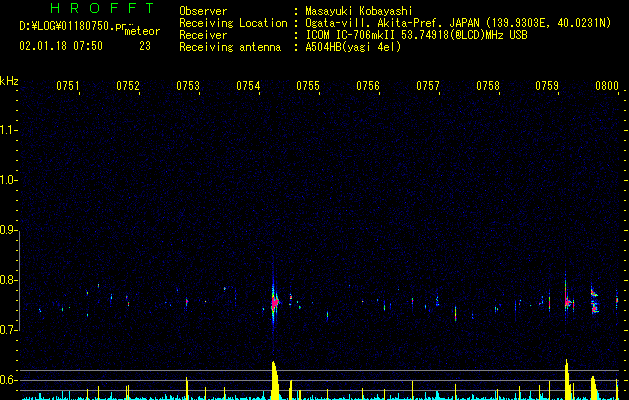Click the 0751 time marker
The image size is (629, 400).
pyautogui.click(x=68, y=86)
